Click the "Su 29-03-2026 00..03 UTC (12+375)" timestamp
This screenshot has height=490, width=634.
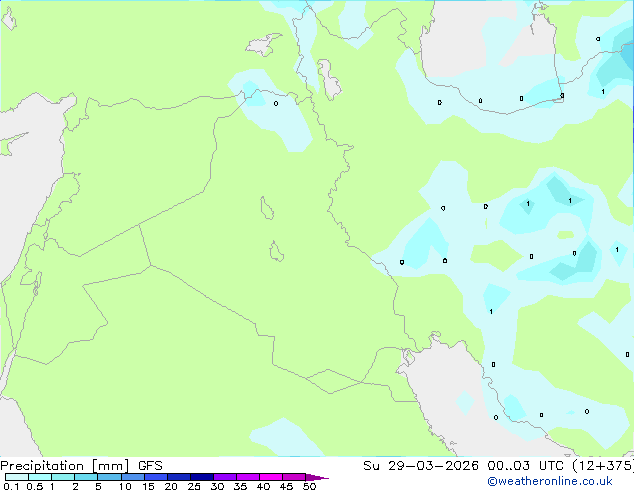coord(498,466)
